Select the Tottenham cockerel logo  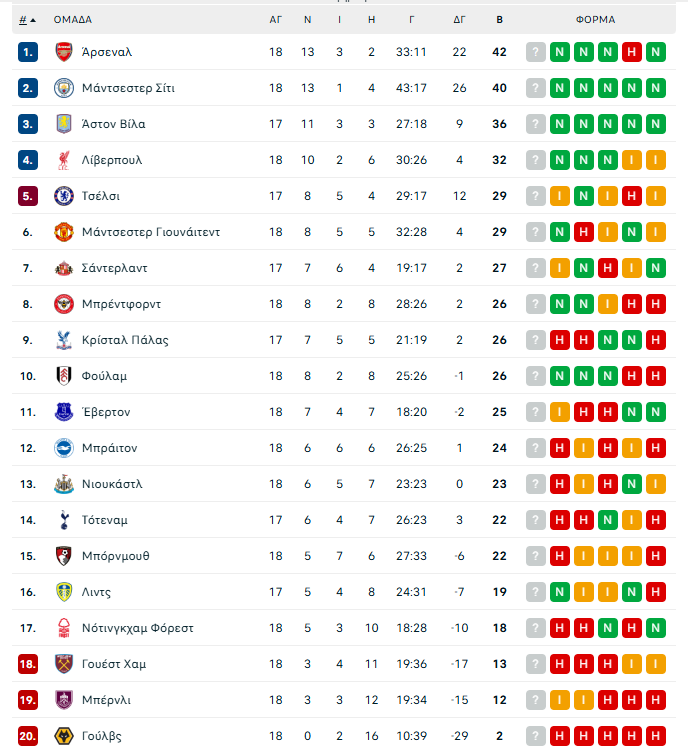64,520
